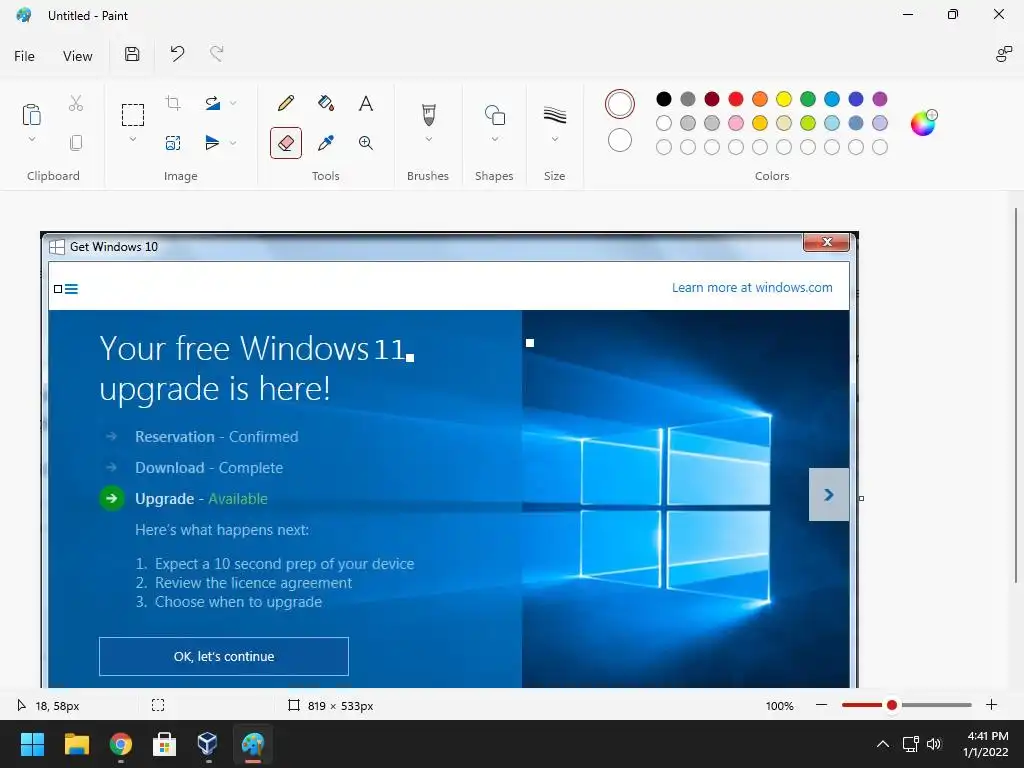
Task: Click the vertical scrollbar
Action: pyautogui.click(x=1016, y=395)
